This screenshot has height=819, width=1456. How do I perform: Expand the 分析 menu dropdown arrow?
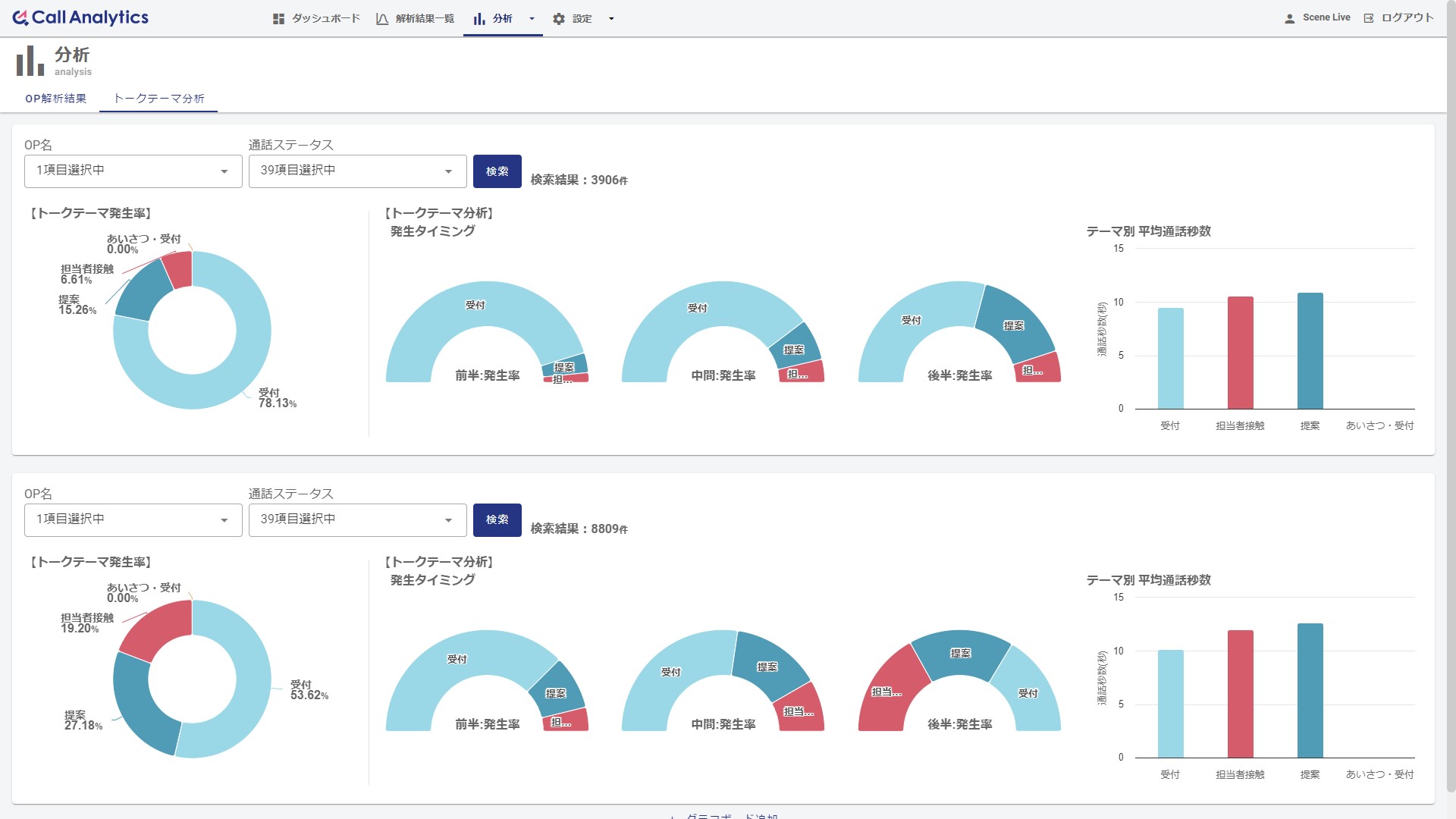coord(532,19)
